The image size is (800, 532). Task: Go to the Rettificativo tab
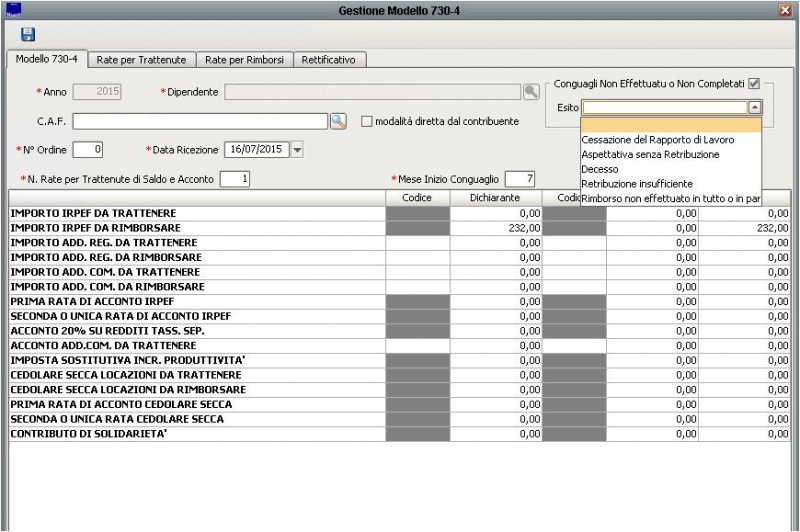328,60
